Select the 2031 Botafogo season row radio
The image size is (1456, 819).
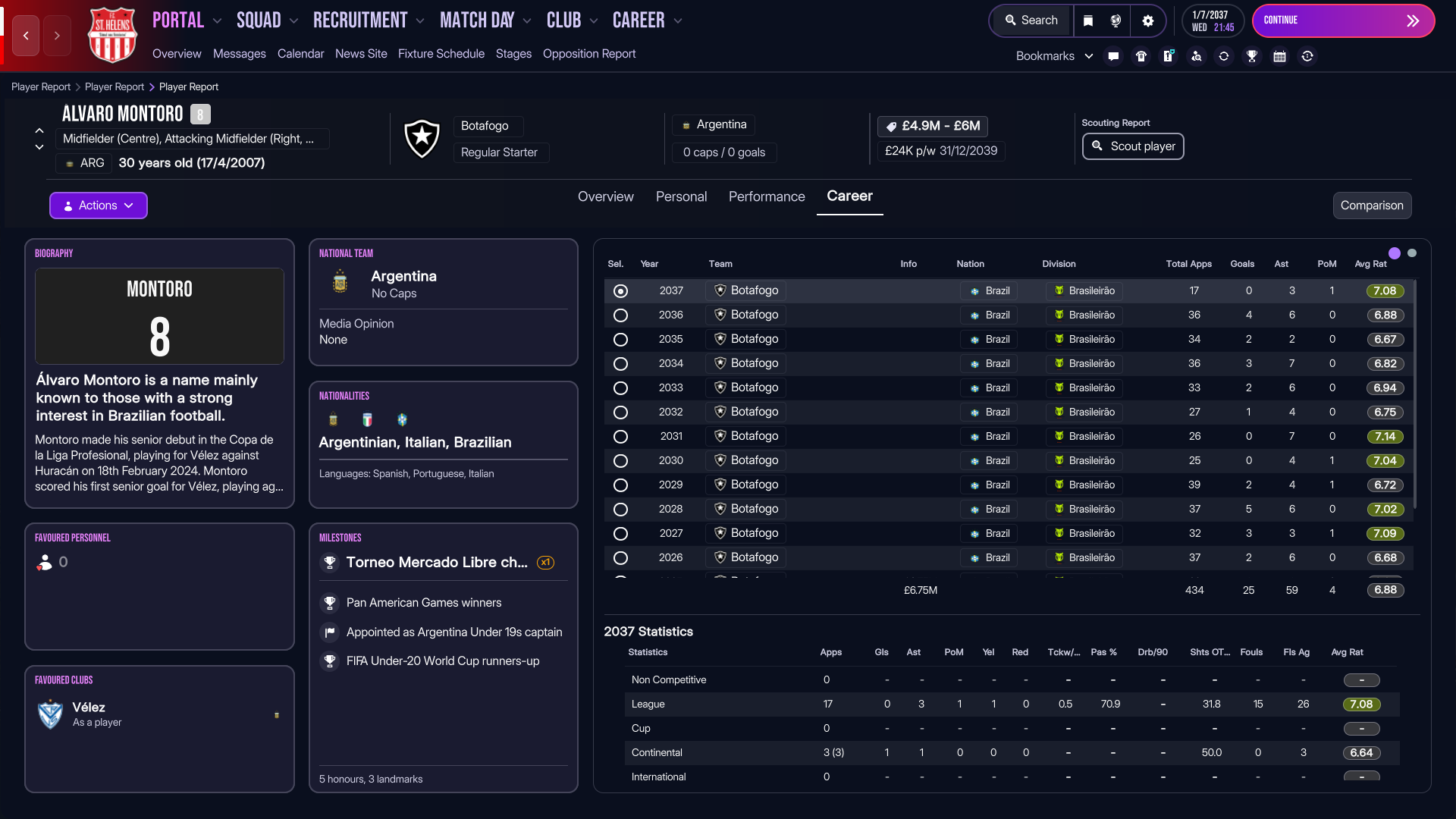(x=620, y=437)
